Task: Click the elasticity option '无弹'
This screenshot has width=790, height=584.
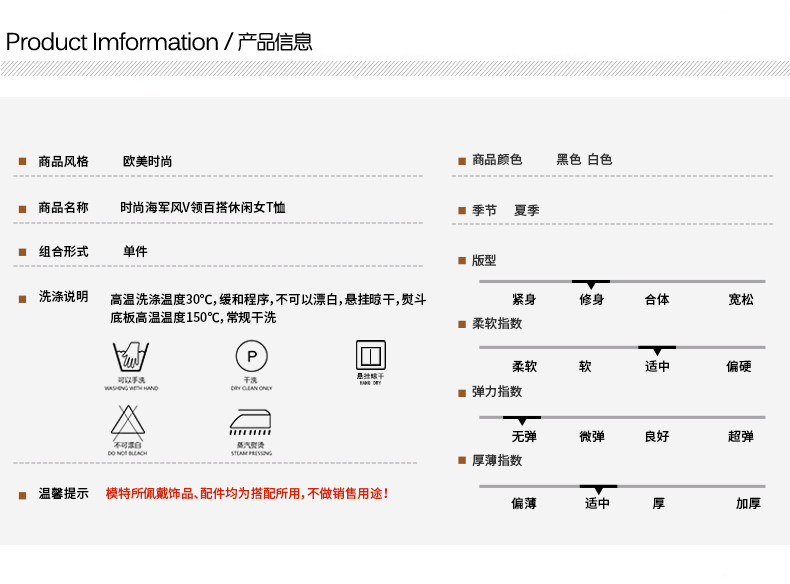Action: point(524,436)
